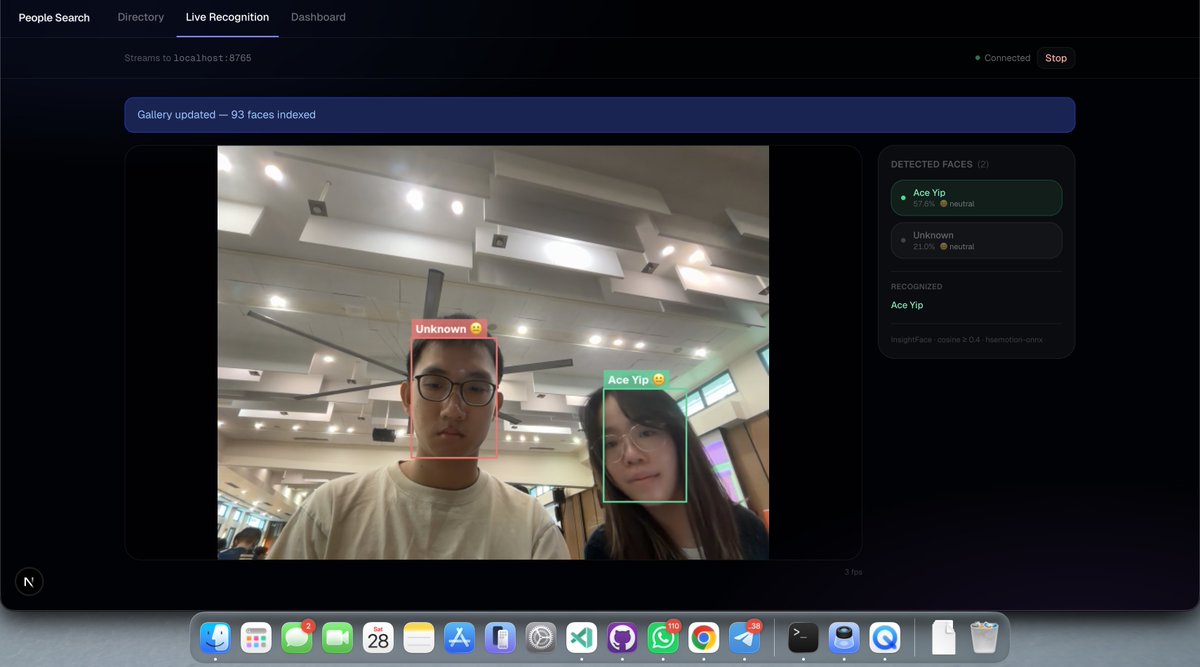The width and height of the screenshot is (1200, 667).
Task: Open the Trash
Action: click(x=985, y=637)
